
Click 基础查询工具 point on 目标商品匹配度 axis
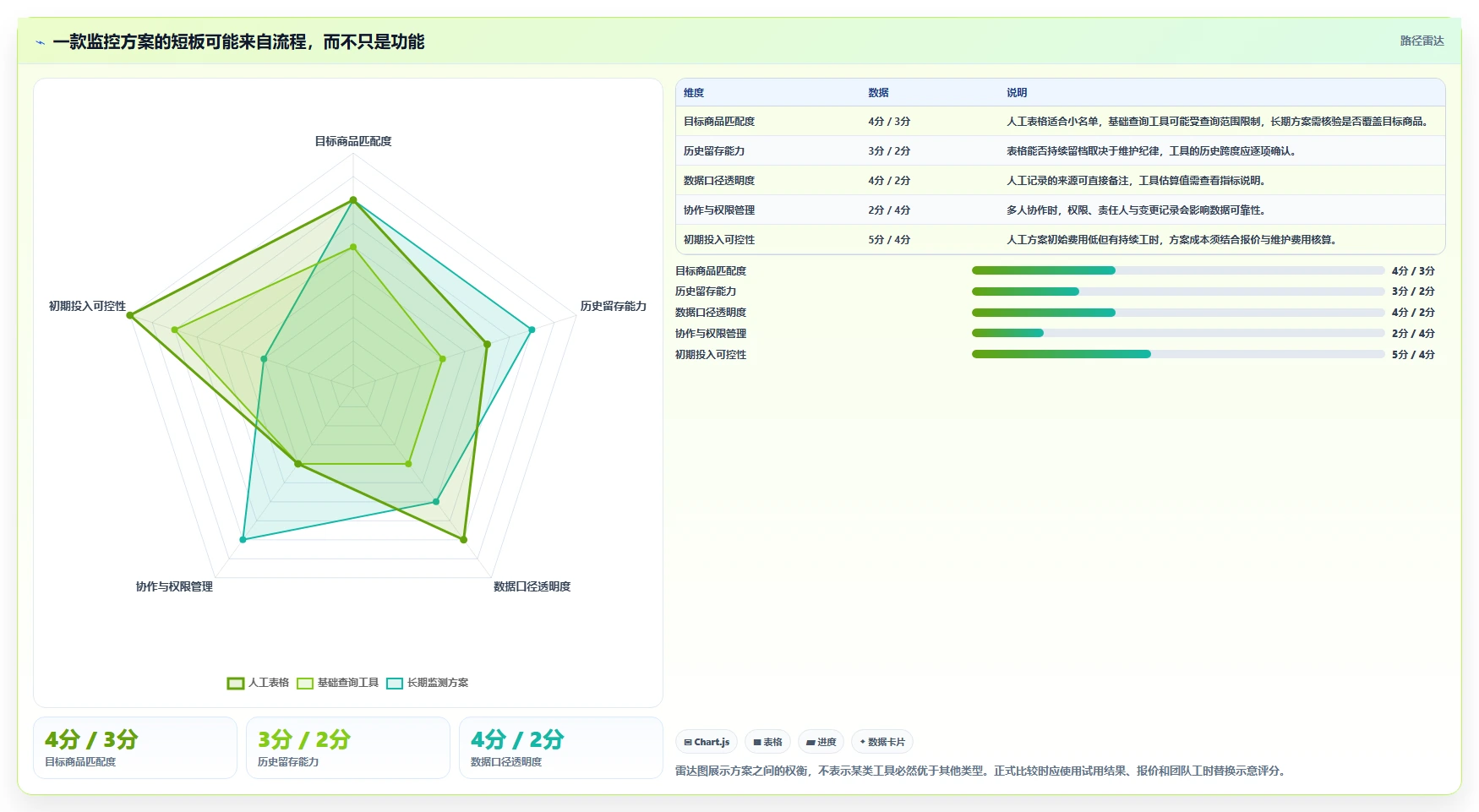[353, 247]
